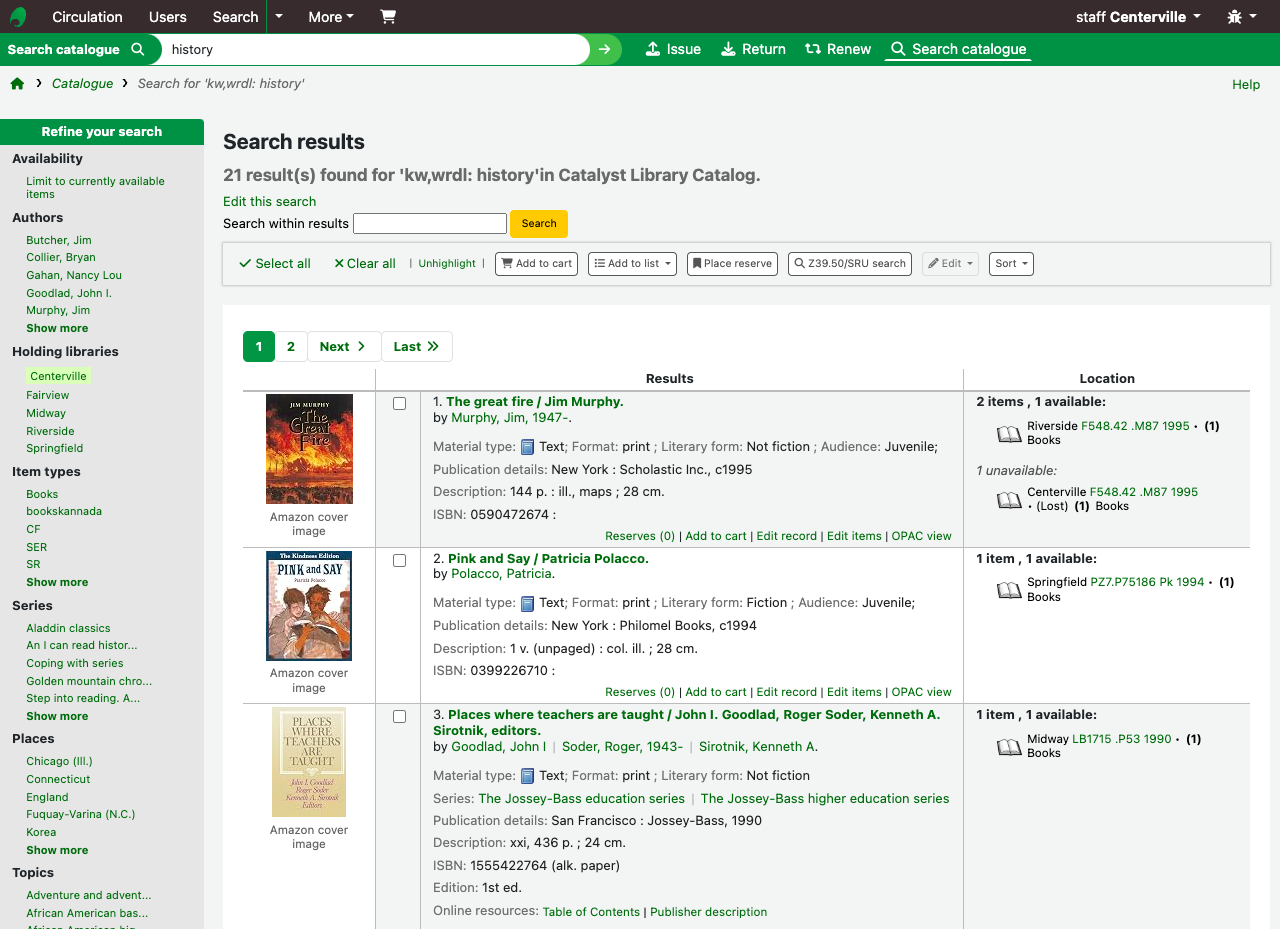Click the Koha leaf logo icon
The height and width of the screenshot is (929, 1280).
click(x=18, y=16)
